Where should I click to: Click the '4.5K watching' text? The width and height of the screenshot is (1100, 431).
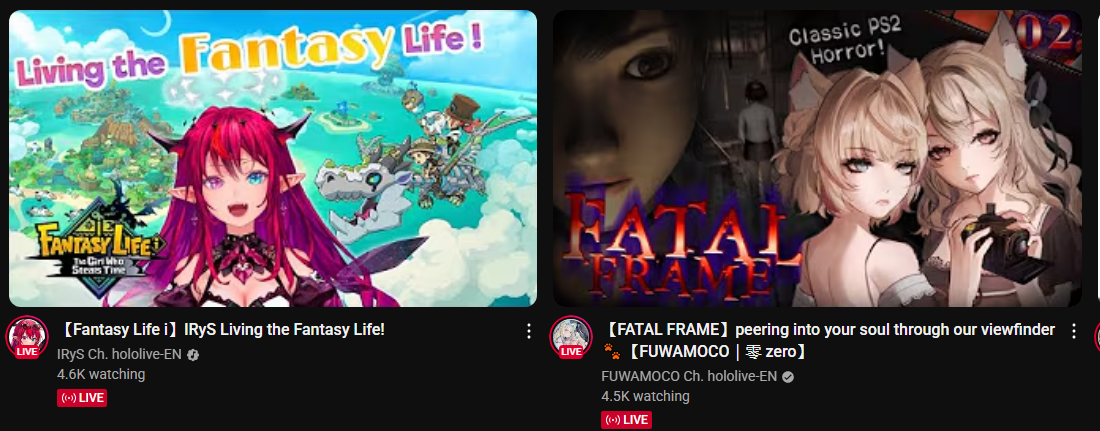point(645,396)
